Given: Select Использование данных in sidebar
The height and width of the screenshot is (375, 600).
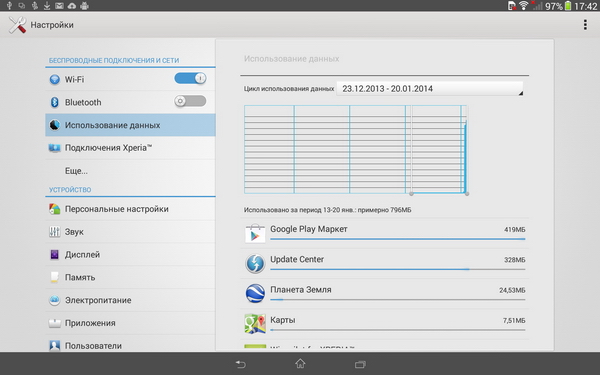Looking at the screenshot, I should pos(130,125).
